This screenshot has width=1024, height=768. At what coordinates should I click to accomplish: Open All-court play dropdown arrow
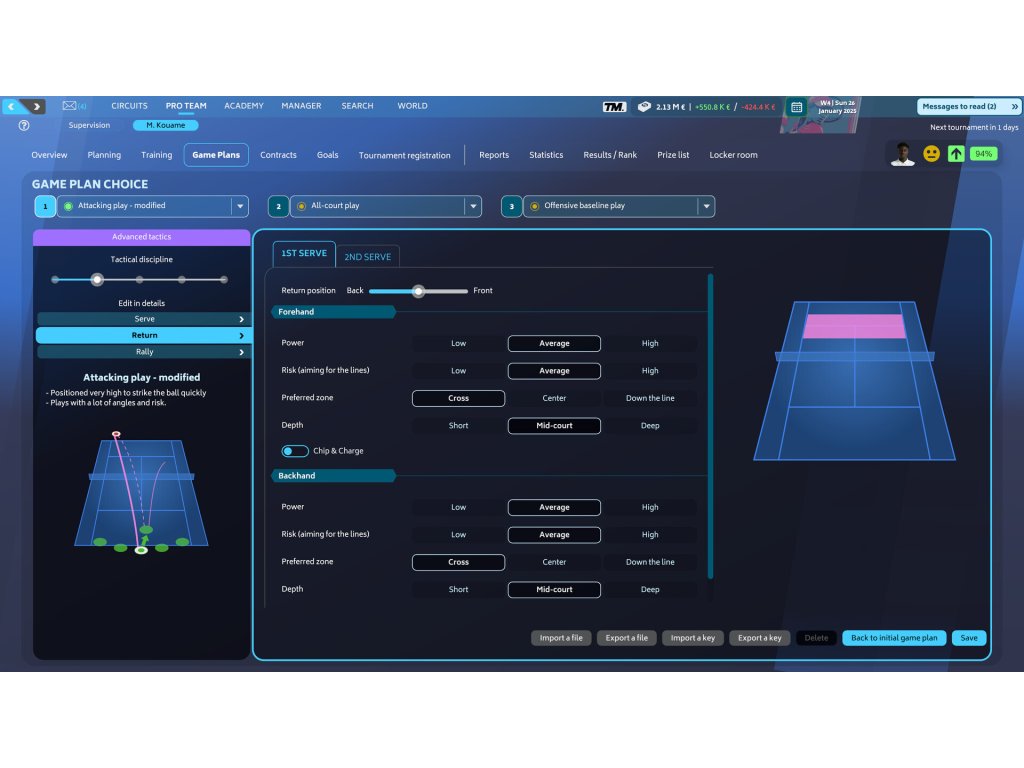pyautogui.click(x=473, y=206)
